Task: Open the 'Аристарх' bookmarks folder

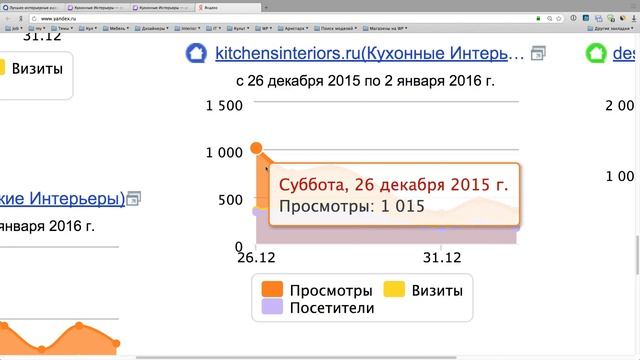Action: pyautogui.click(x=293, y=29)
